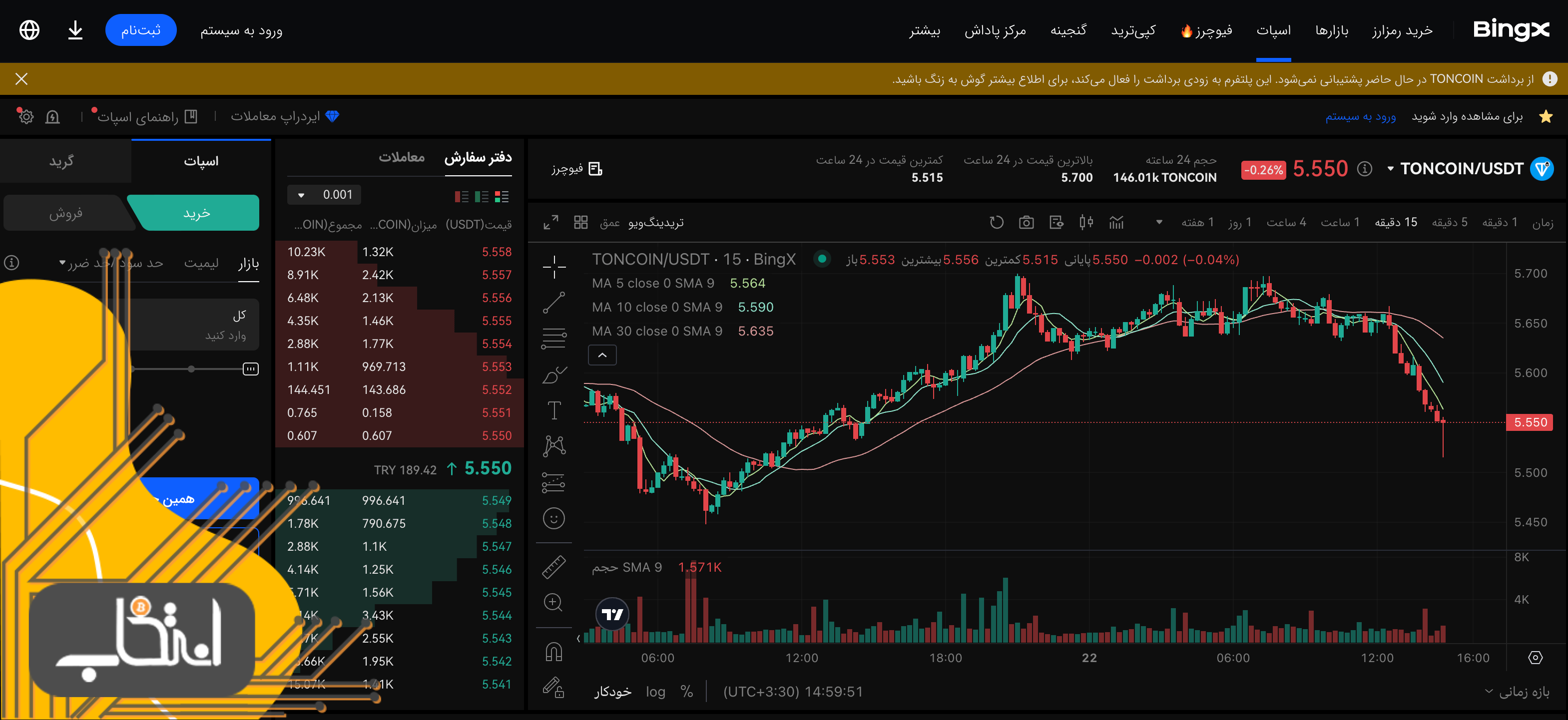The width and height of the screenshot is (1568, 720).
Task: Open the بیشتر (more) nav menu
Action: tap(925, 30)
